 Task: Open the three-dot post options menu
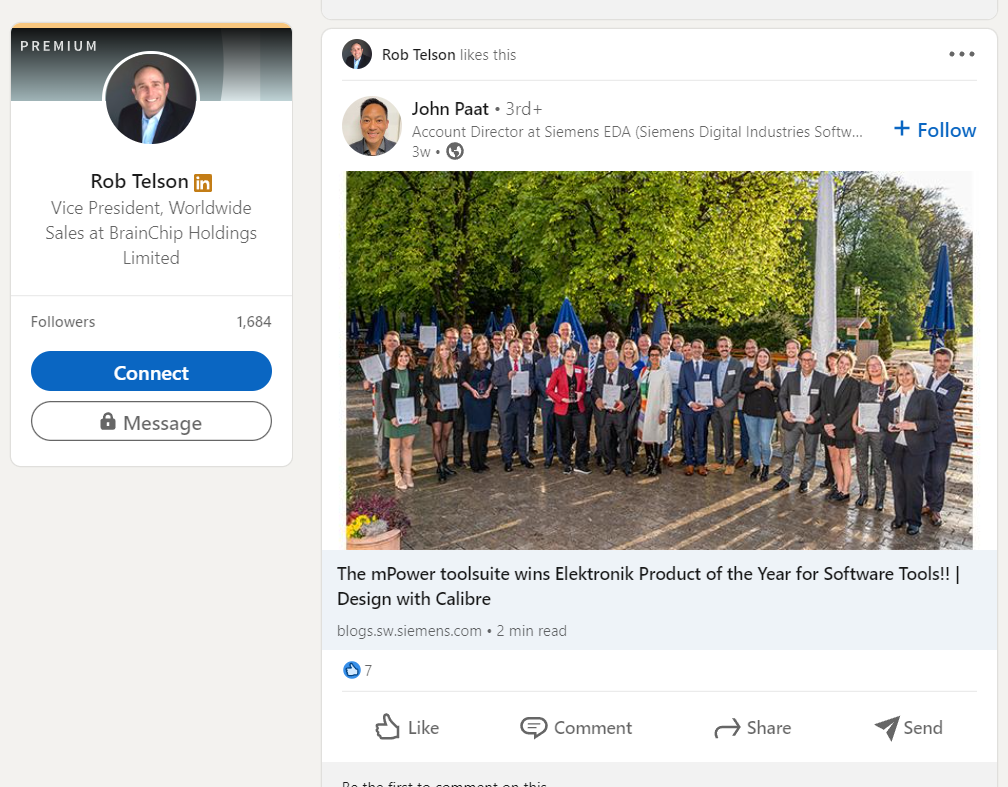961,54
